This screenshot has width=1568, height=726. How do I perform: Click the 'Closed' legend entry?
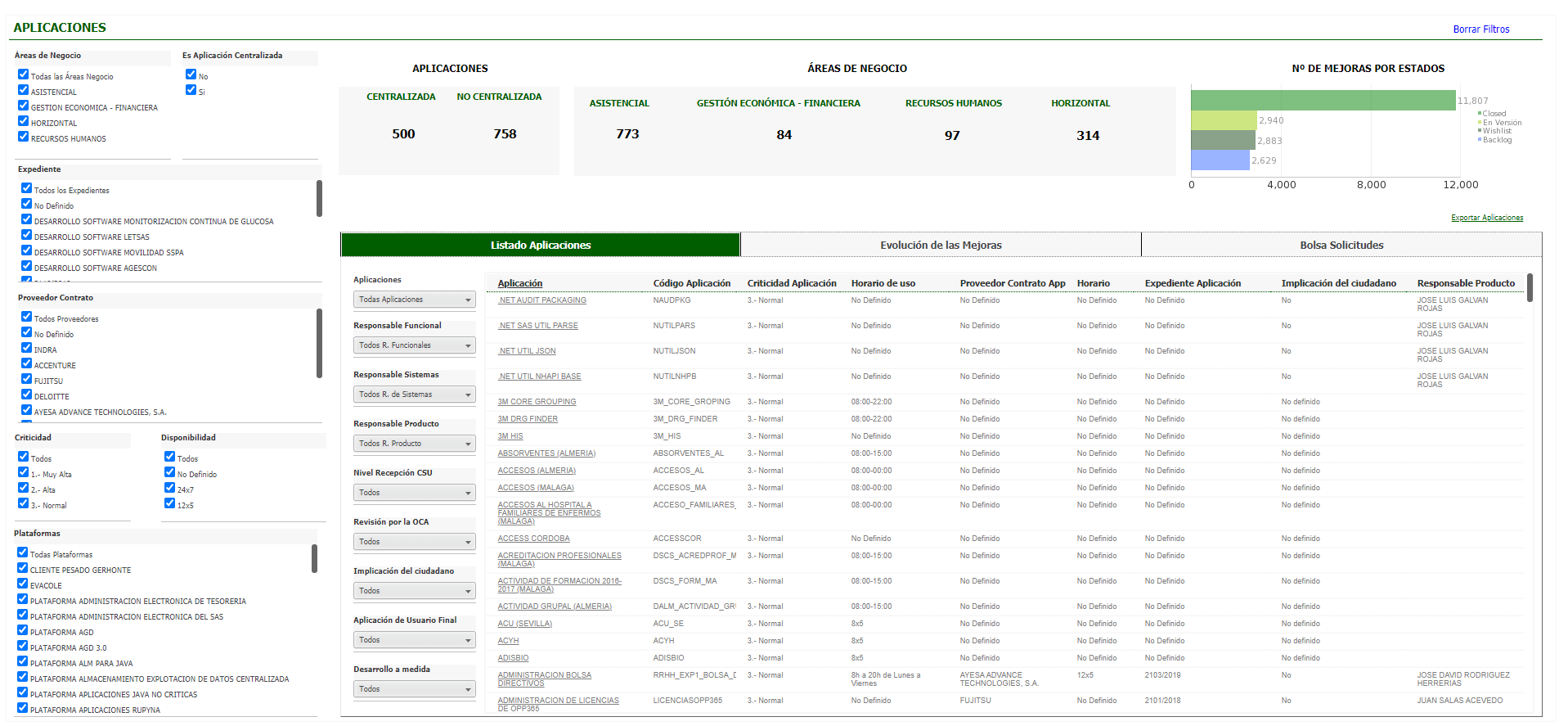coord(1494,114)
